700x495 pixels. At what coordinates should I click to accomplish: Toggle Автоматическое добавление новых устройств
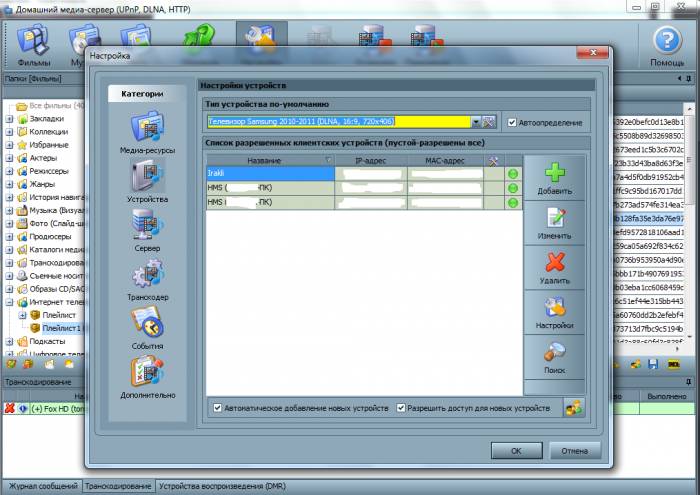[x=218, y=408]
